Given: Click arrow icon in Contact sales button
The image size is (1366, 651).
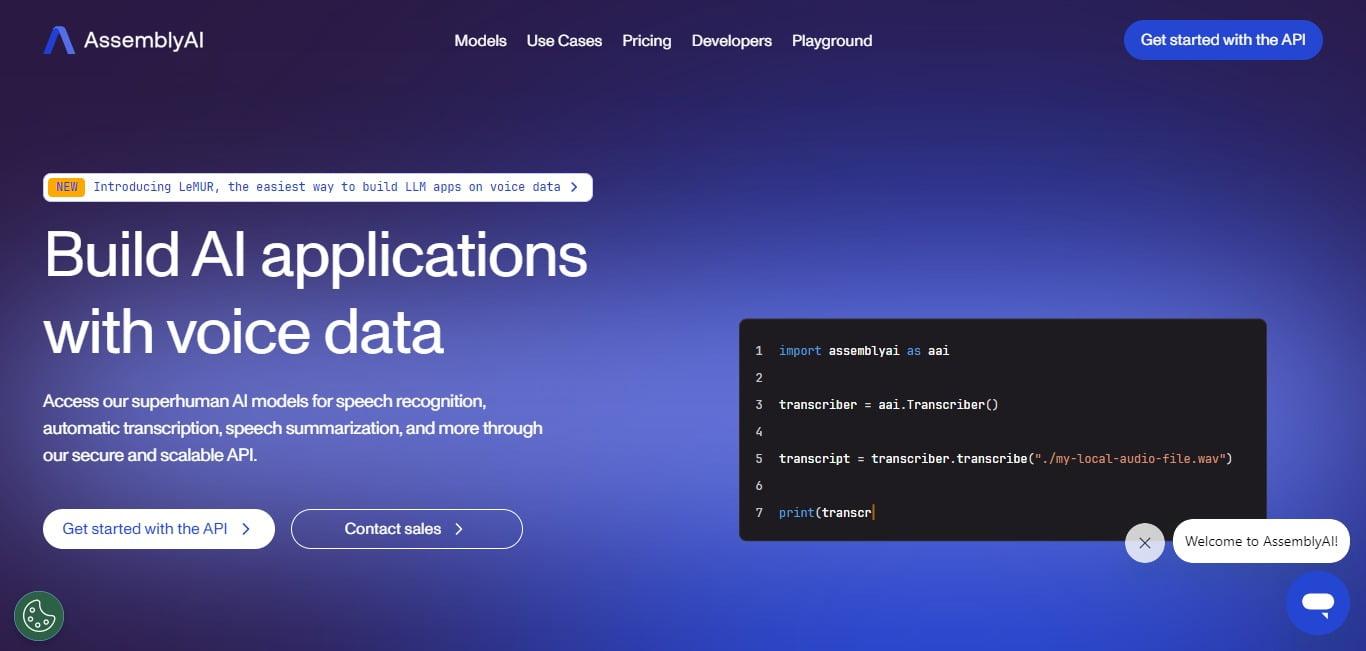Looking at the screenshot, I should pos(459,529).
